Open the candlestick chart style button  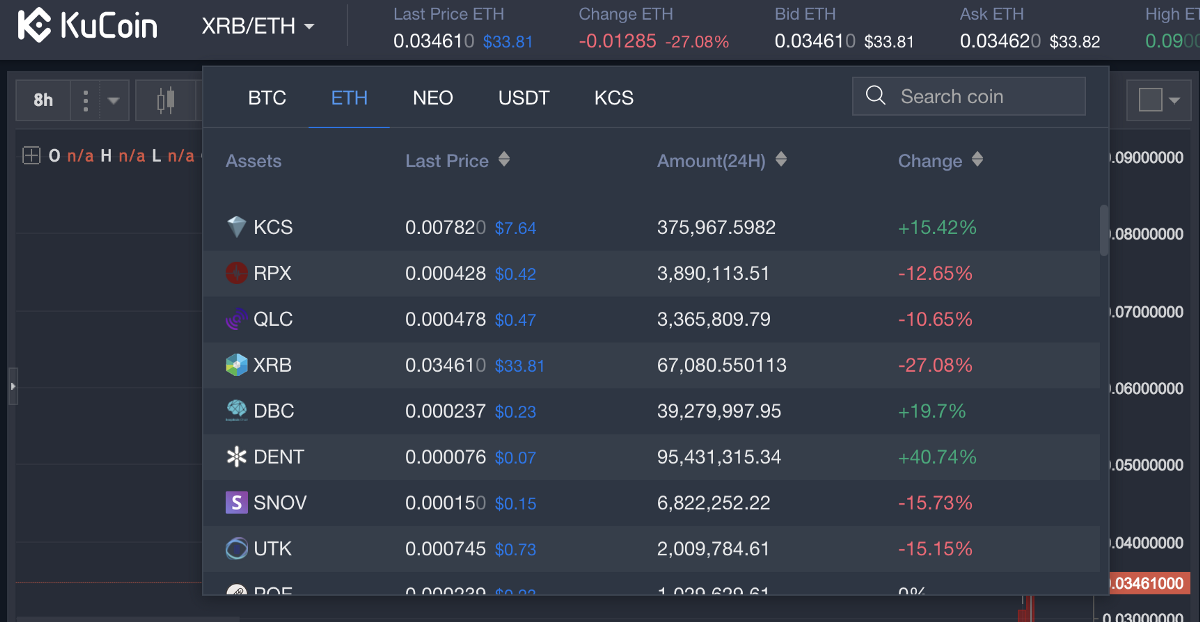(165, 100)
